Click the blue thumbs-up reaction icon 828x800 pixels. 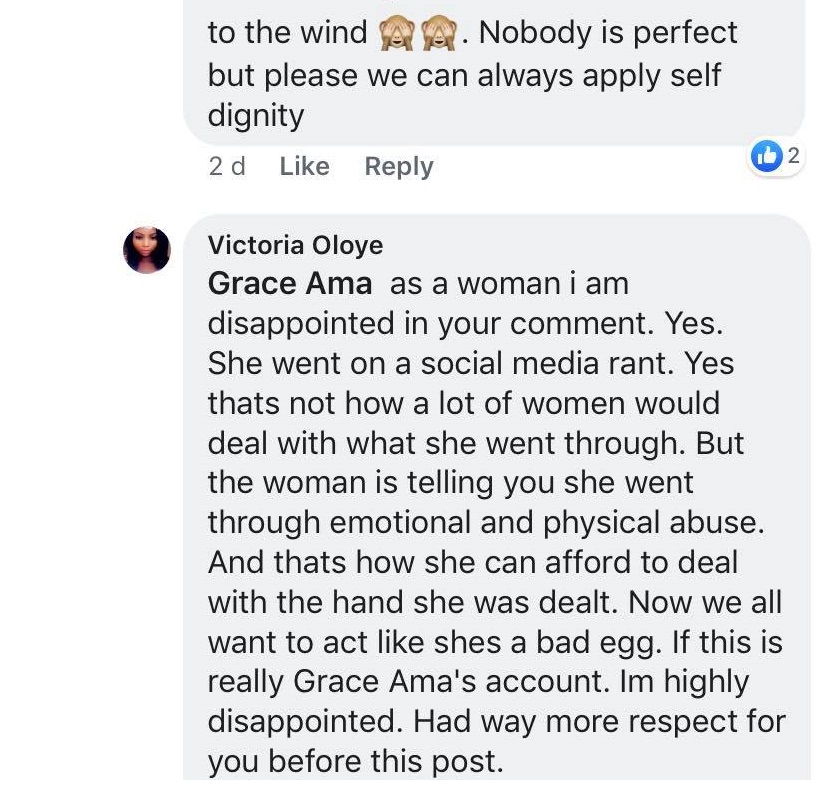766,156
